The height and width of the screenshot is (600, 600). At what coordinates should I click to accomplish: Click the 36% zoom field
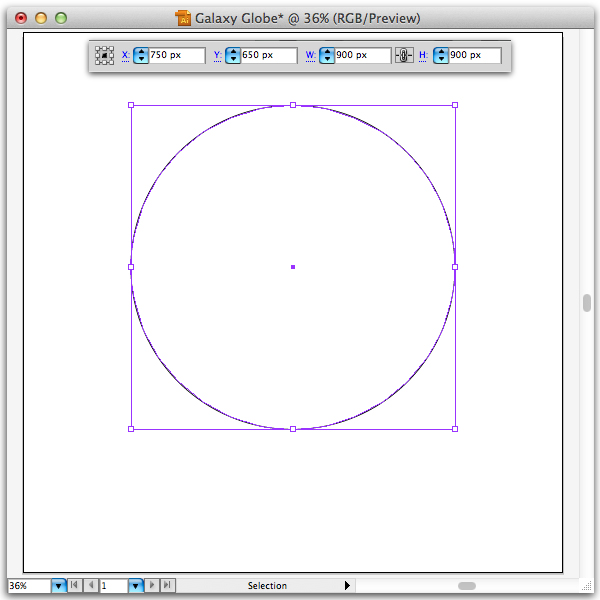coord(29,585)
